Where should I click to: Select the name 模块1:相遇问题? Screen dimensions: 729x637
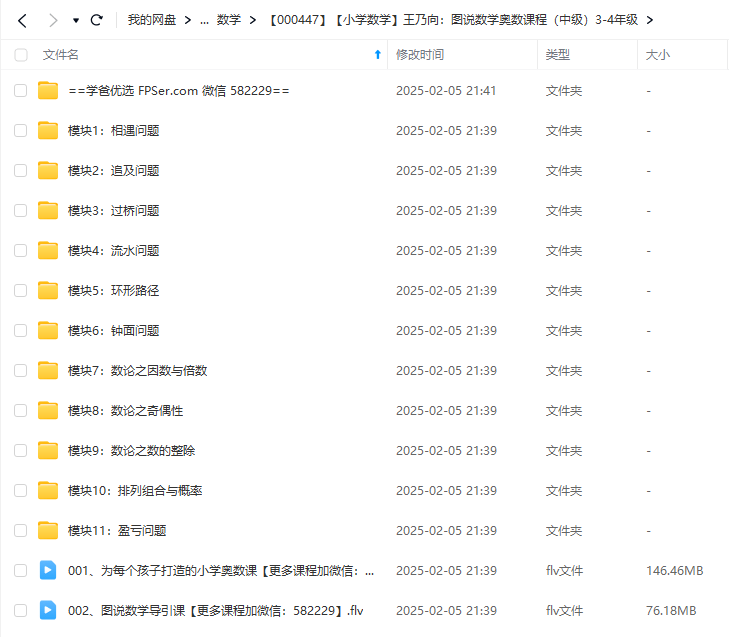point(113,130)
